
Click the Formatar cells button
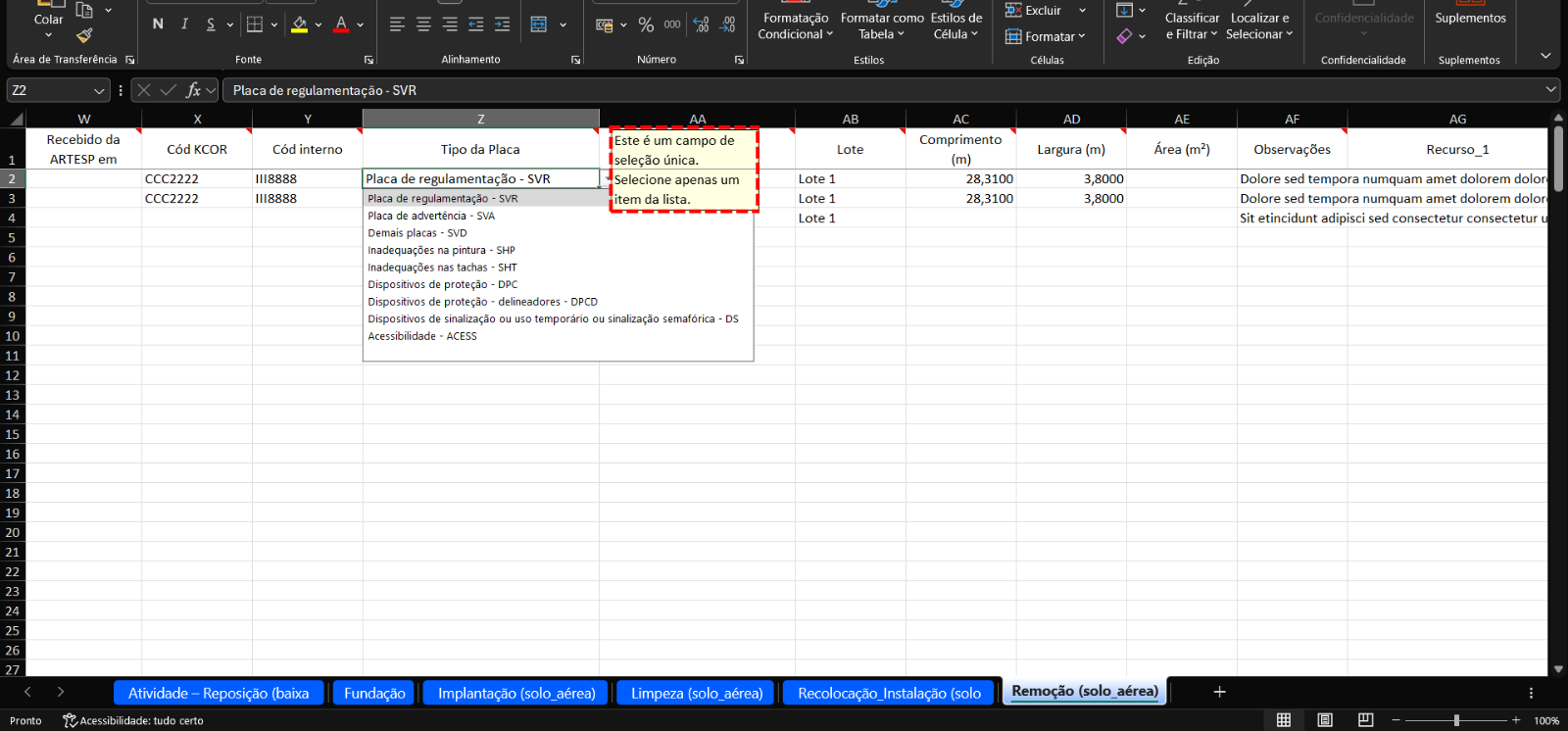pos(1045,36)
